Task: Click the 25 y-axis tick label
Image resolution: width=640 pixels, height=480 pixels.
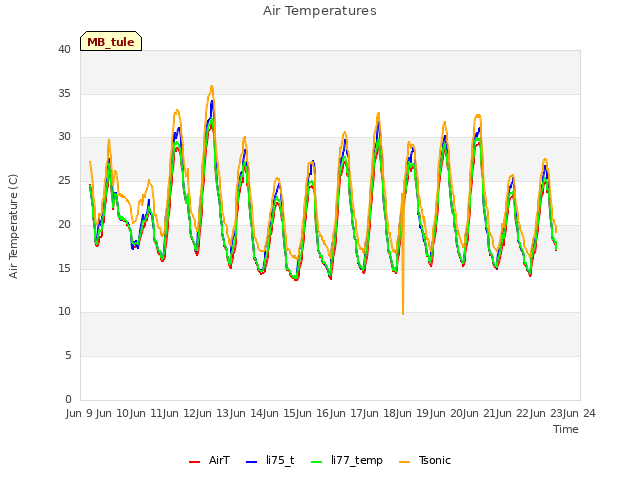Action: [x=64, y=180]
